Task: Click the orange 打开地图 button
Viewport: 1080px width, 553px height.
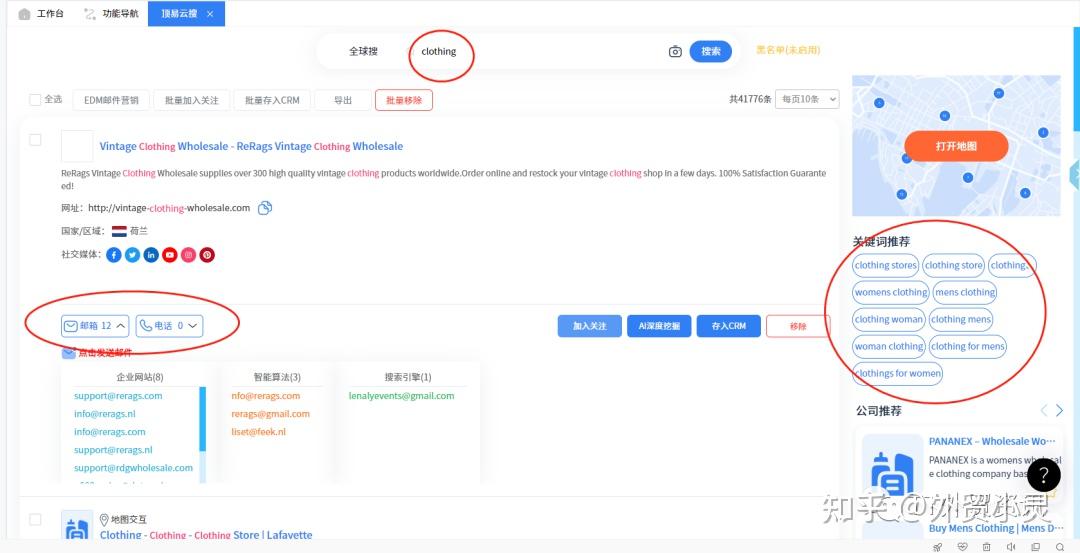Action: tap(956, 146)
